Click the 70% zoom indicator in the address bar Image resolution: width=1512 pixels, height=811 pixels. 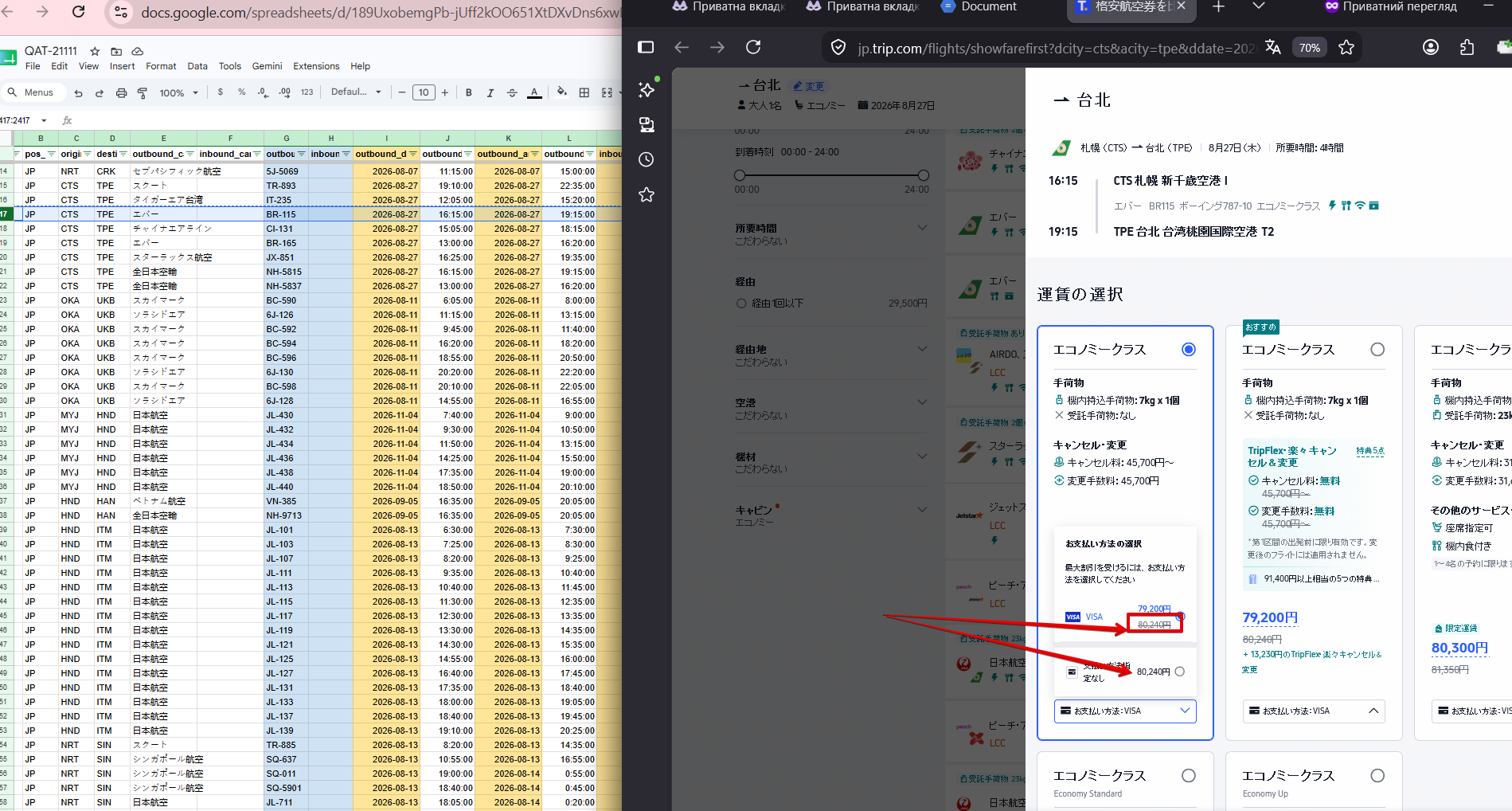[1310, 48]
